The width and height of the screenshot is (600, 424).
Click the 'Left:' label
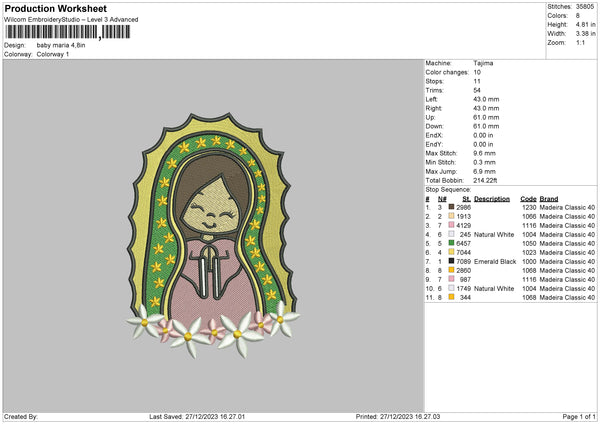430,99
